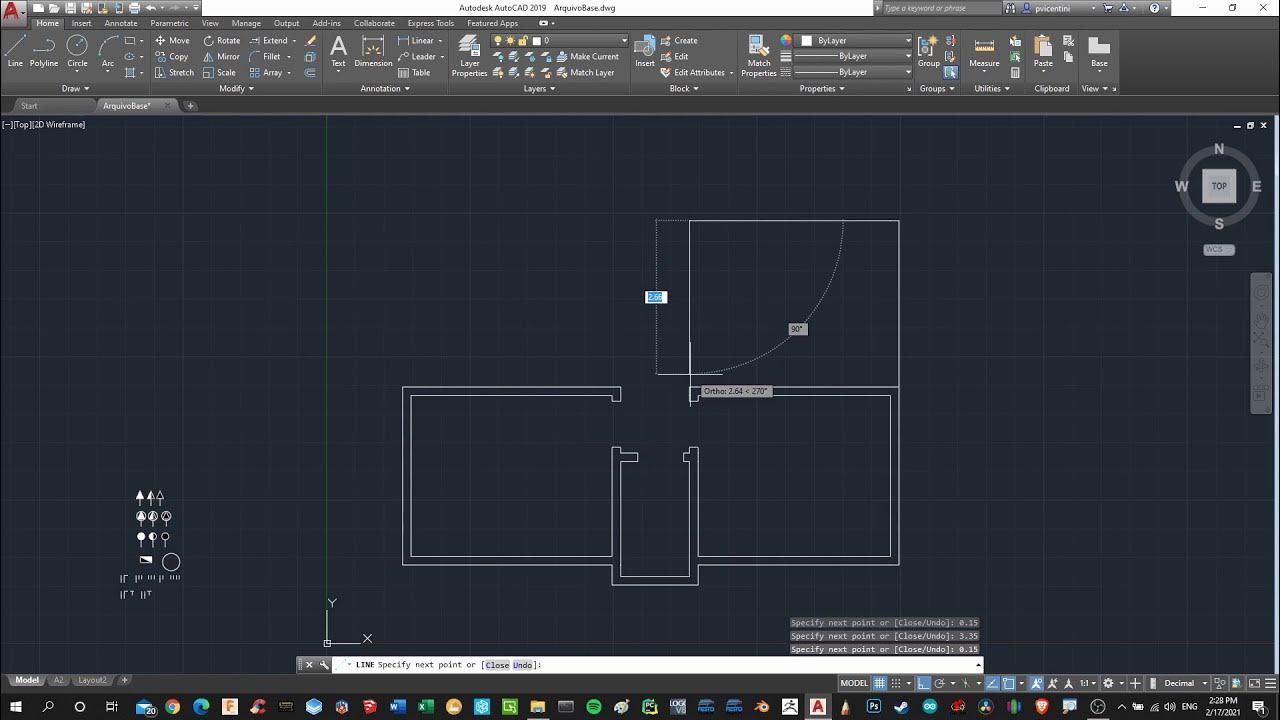This screenshot has height=720, width=1280.
Task: Open Layer Properties manager
Action: coord(469,56)
